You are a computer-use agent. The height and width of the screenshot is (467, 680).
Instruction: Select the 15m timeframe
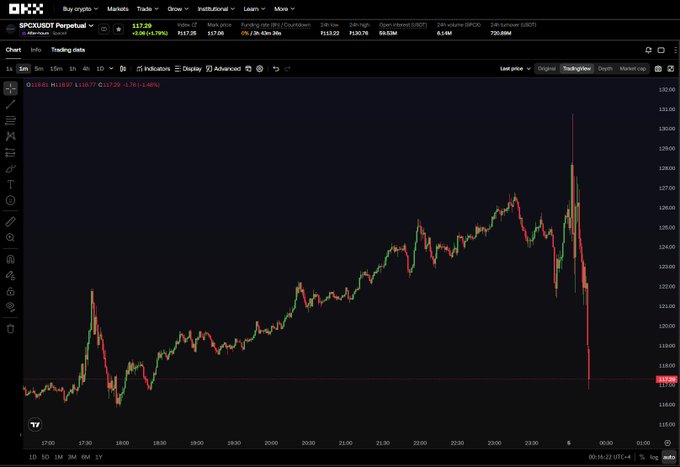tap(56, 69)
